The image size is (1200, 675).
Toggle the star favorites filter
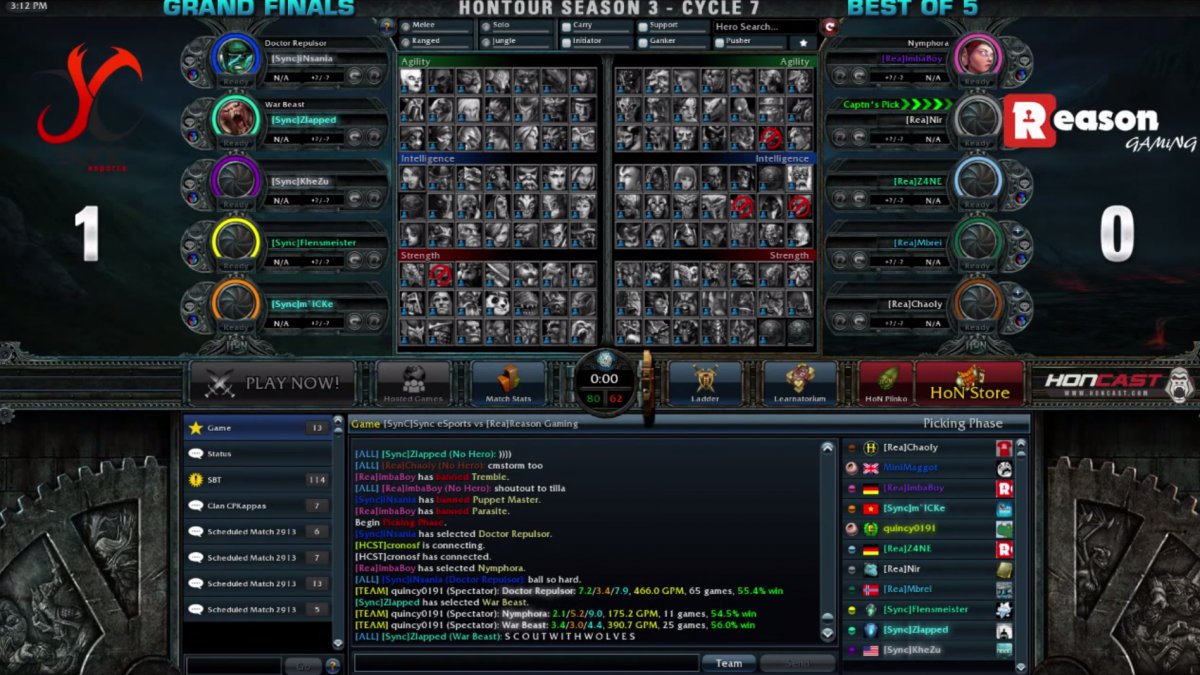pos(802,42)
